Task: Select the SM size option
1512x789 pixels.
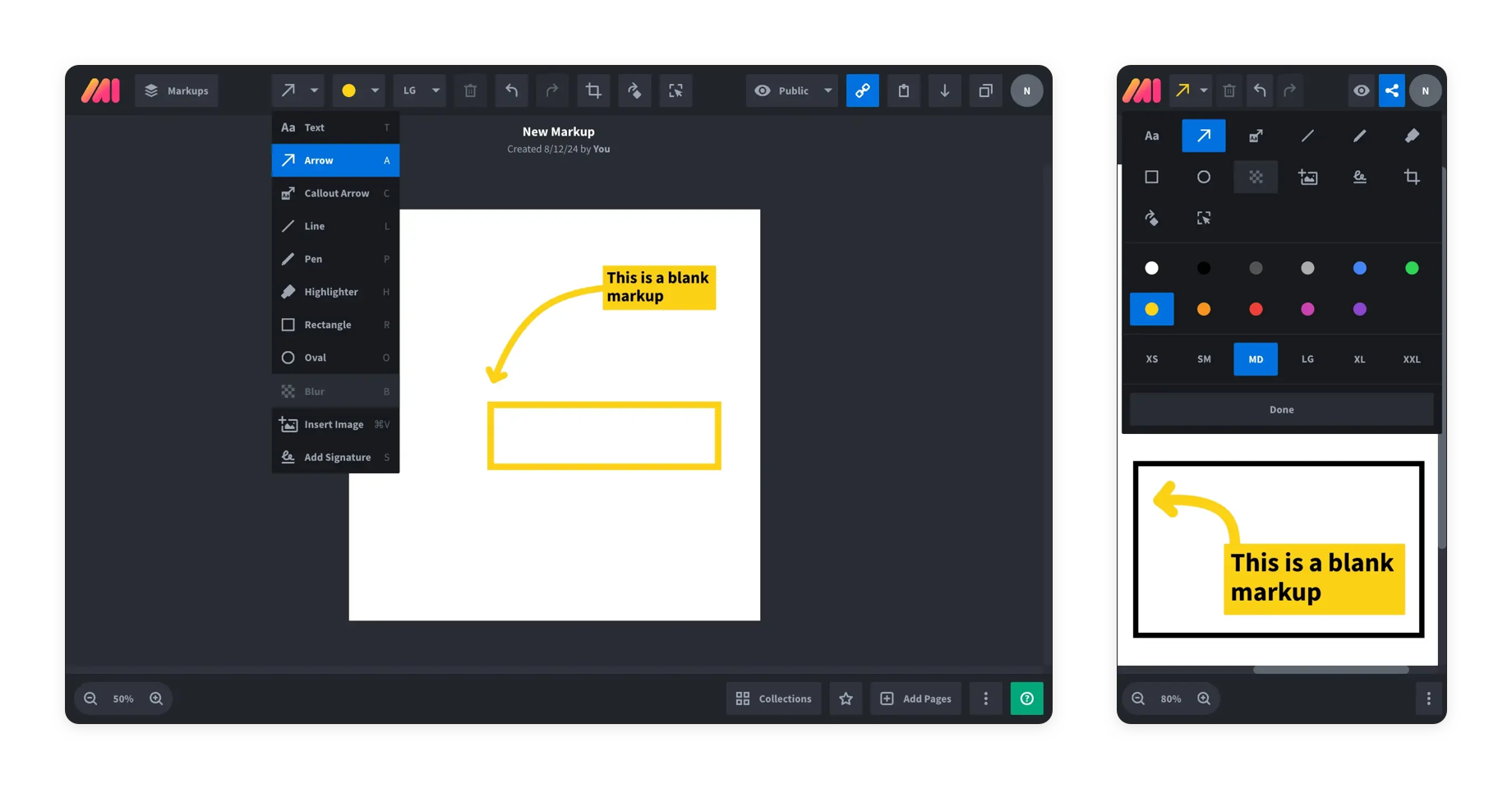Action: point(1204,359)
